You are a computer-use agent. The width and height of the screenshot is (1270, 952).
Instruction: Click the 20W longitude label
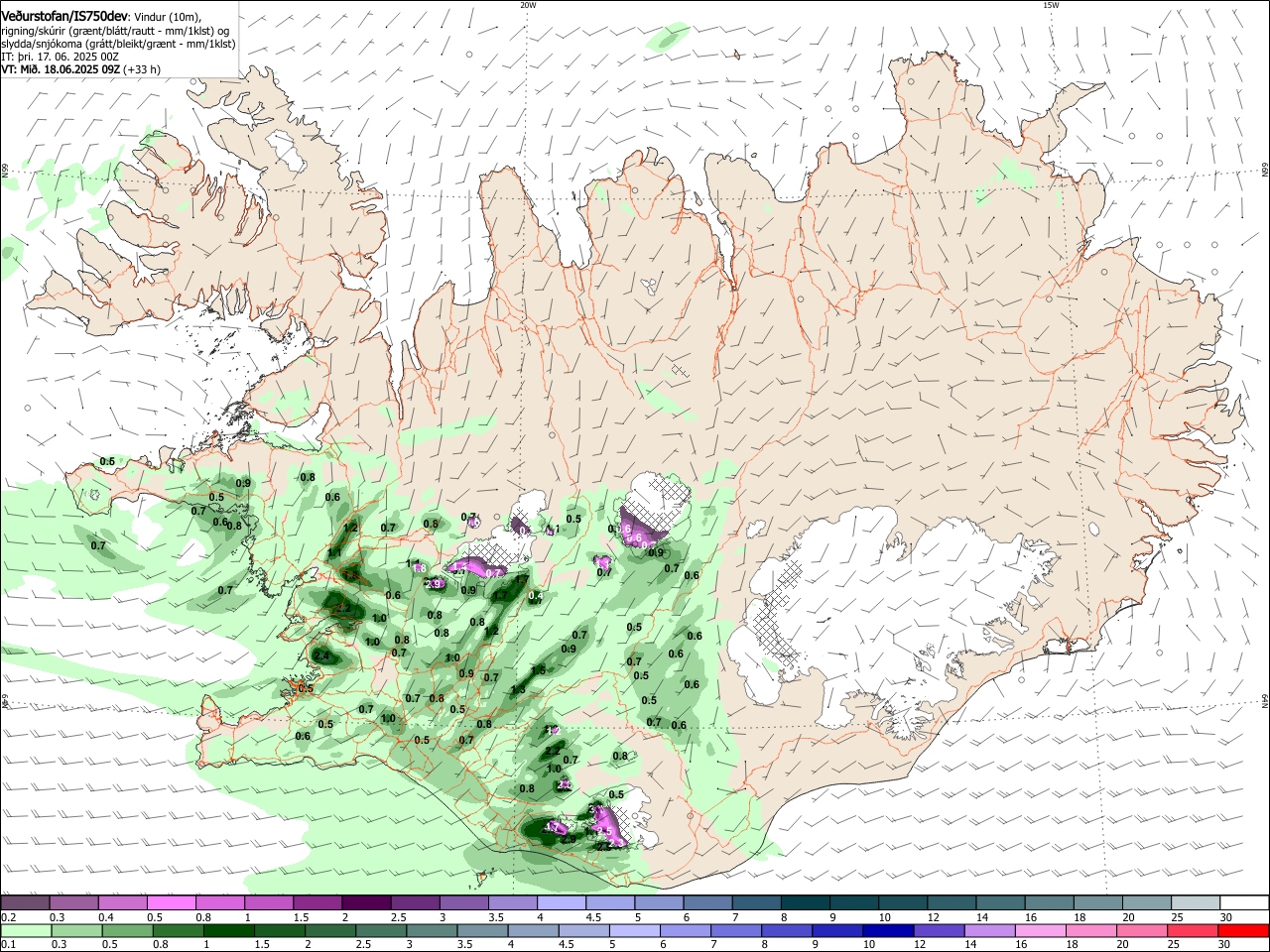(x=528, y=5)
